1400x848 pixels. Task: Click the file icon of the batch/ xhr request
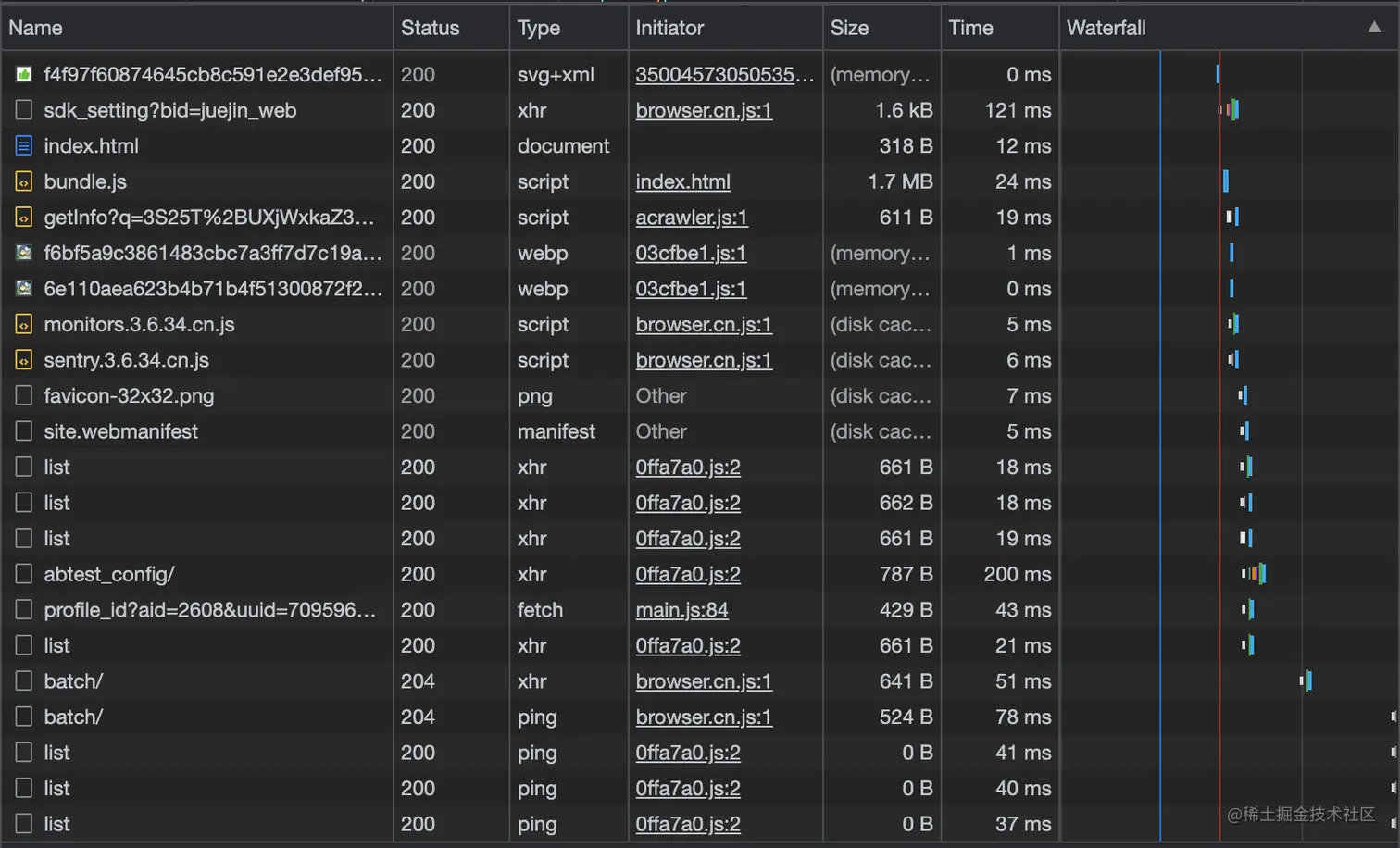24,681
